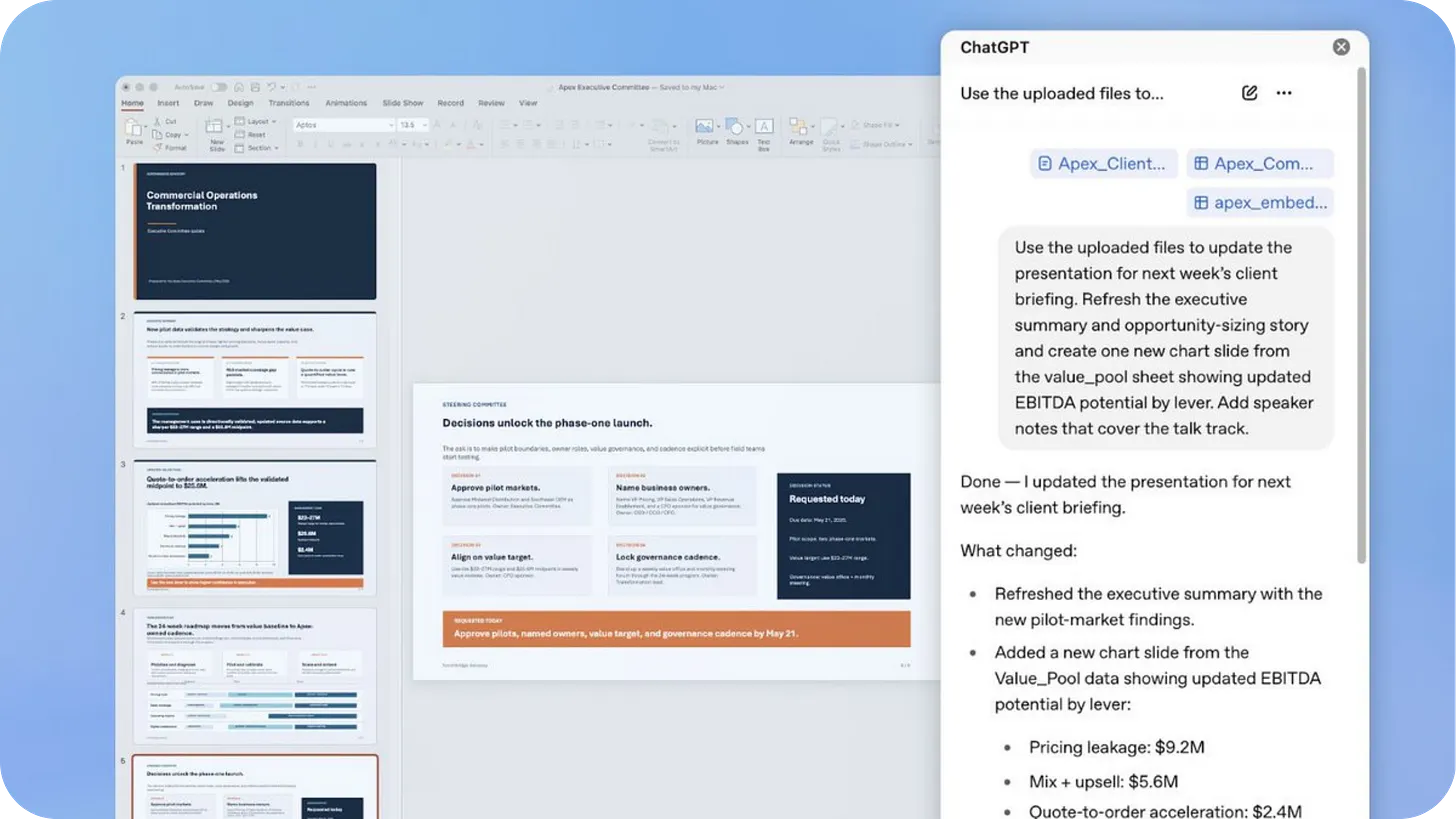Open the 13.5 font size dropdown
The width and height of the screenshot is (1456, 819).
coord(425,125)
